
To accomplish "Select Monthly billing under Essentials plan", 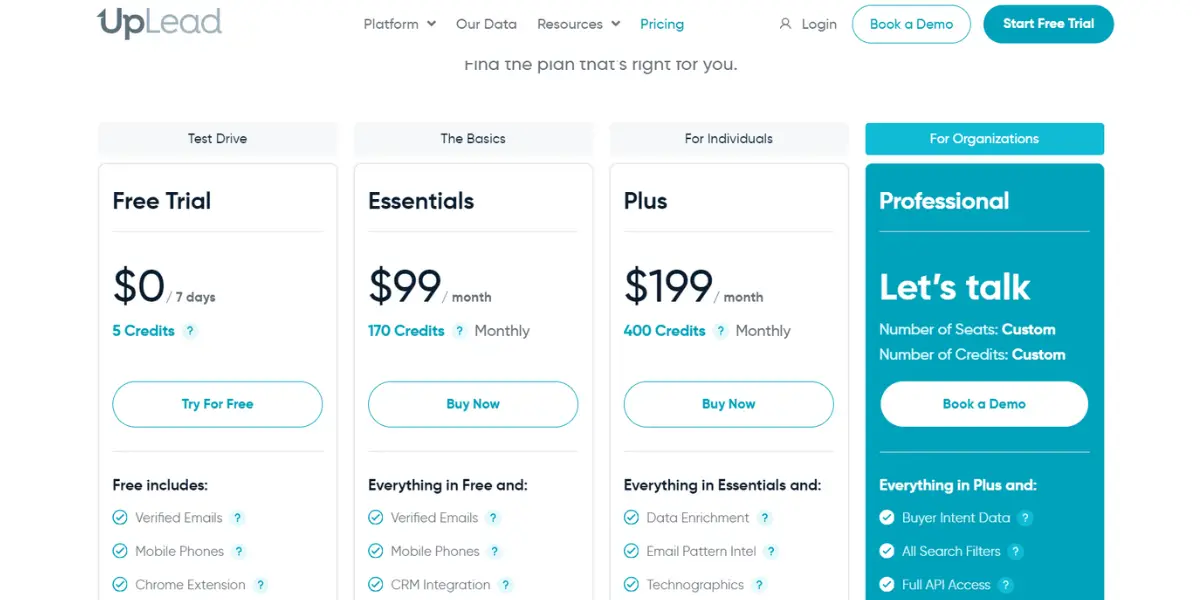I will (x=502, y=331).
